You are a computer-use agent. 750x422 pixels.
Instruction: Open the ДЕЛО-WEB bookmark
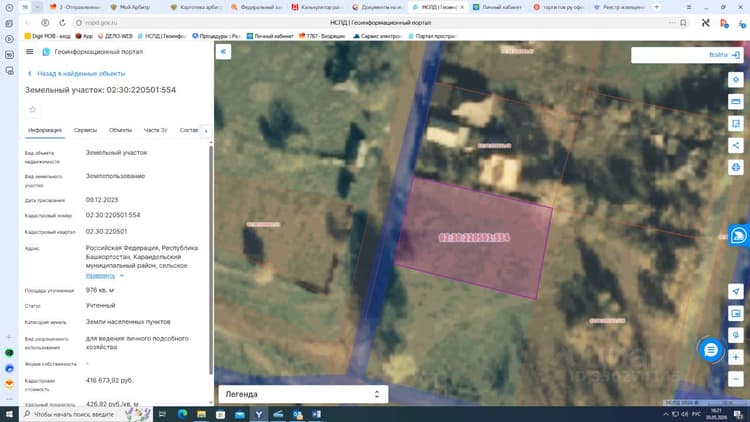(x=115, y=36)
